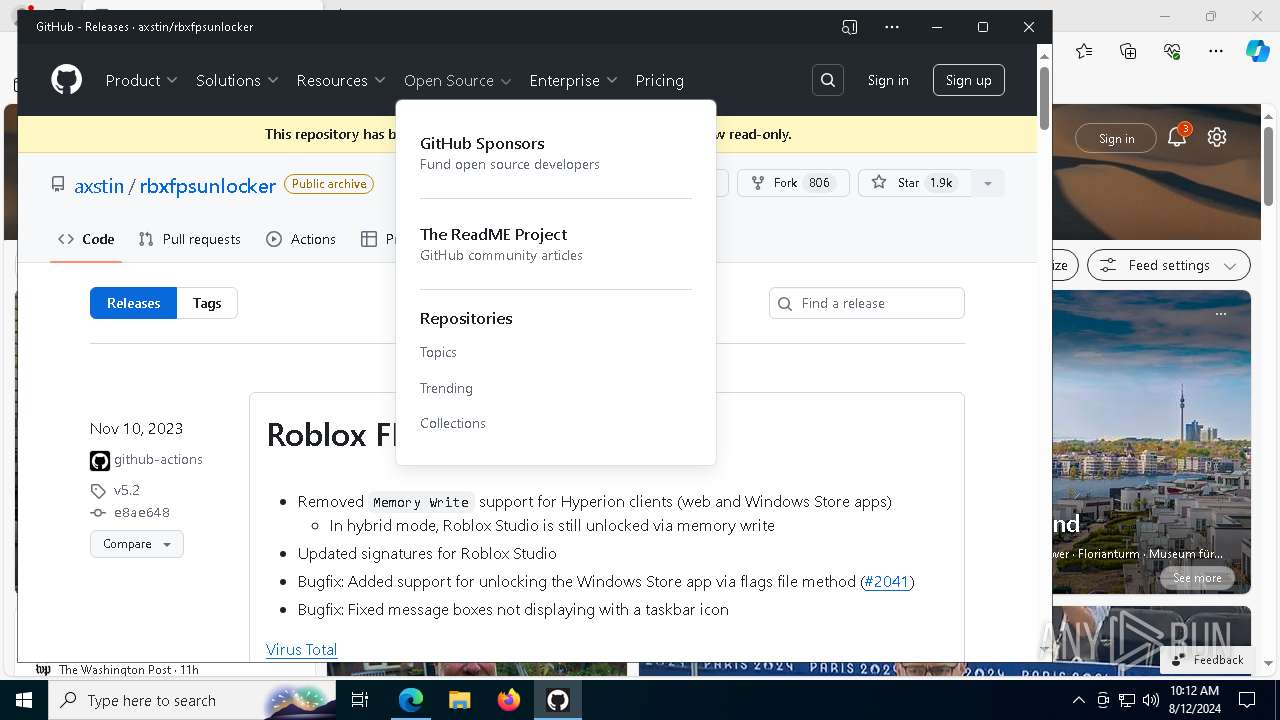Open Pricing page
The width and height of the screenshot is (1280, 720).
(660, 80)
